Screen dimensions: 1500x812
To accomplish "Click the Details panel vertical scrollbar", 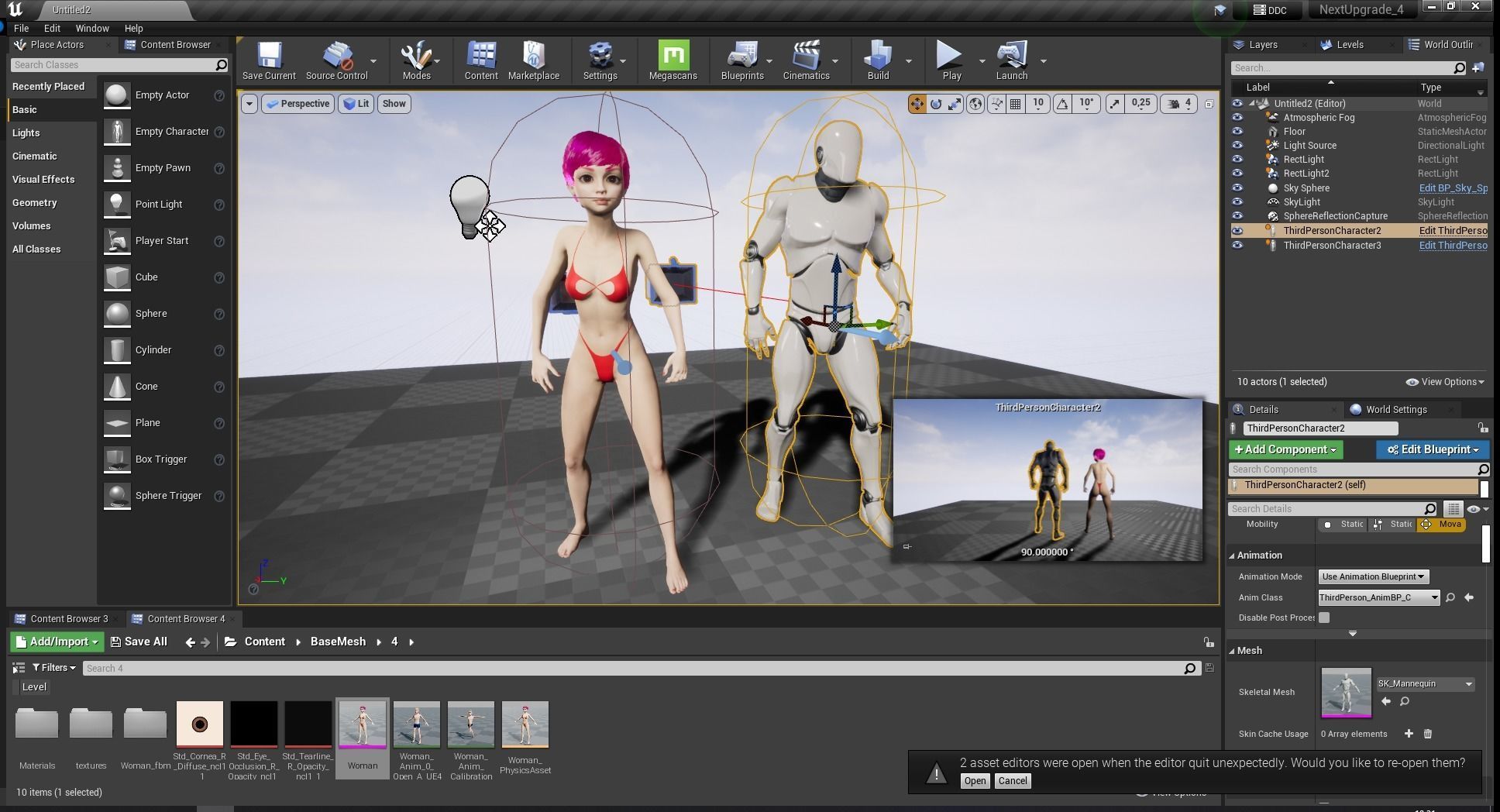I will pos(1485,544).
